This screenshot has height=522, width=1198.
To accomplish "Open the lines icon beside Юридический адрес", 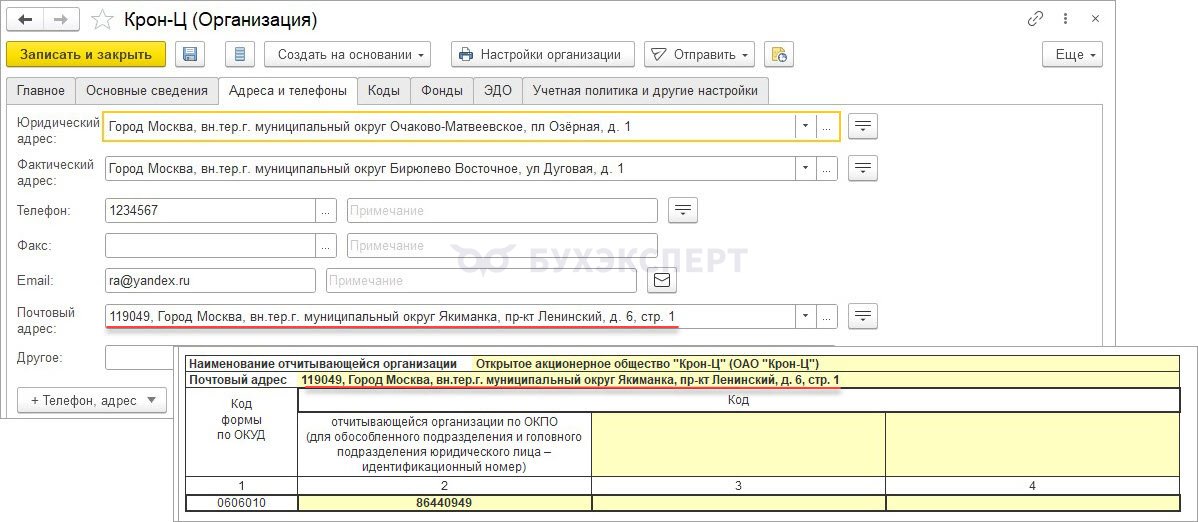I will [863, 126].
